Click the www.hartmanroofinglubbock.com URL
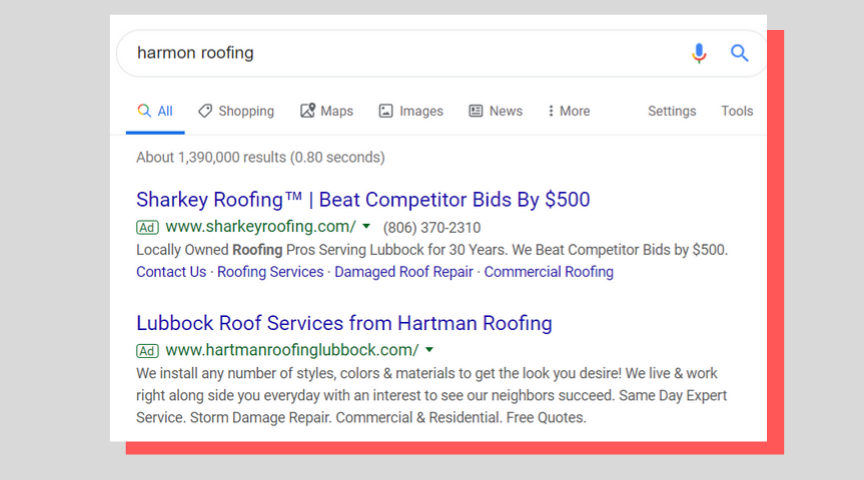Screen dimensions: 864x480 click(x=292, y=350)
